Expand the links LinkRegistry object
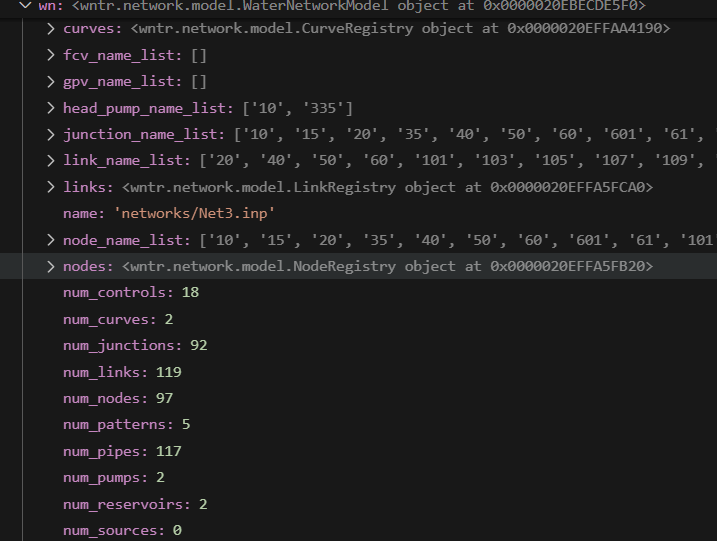This screenshot has width=717, height=541. point(51,187)
